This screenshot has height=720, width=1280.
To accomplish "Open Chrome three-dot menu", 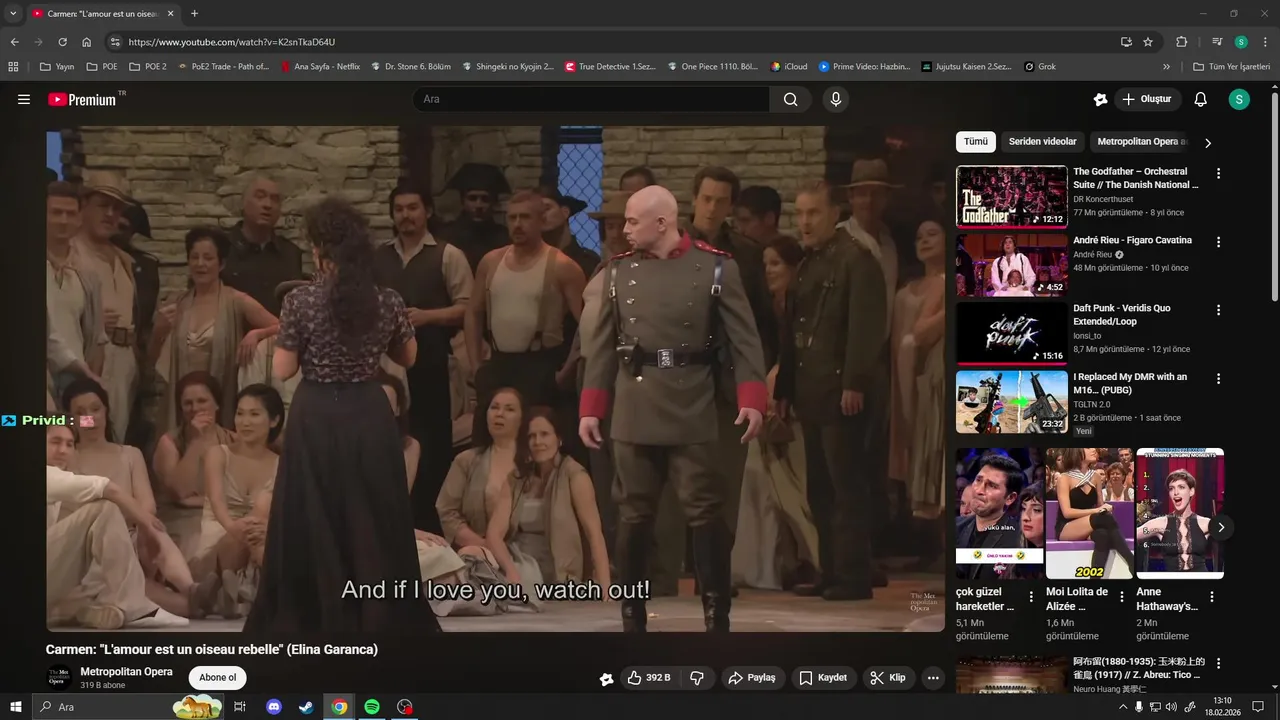I will click(x=1264, y=42).
